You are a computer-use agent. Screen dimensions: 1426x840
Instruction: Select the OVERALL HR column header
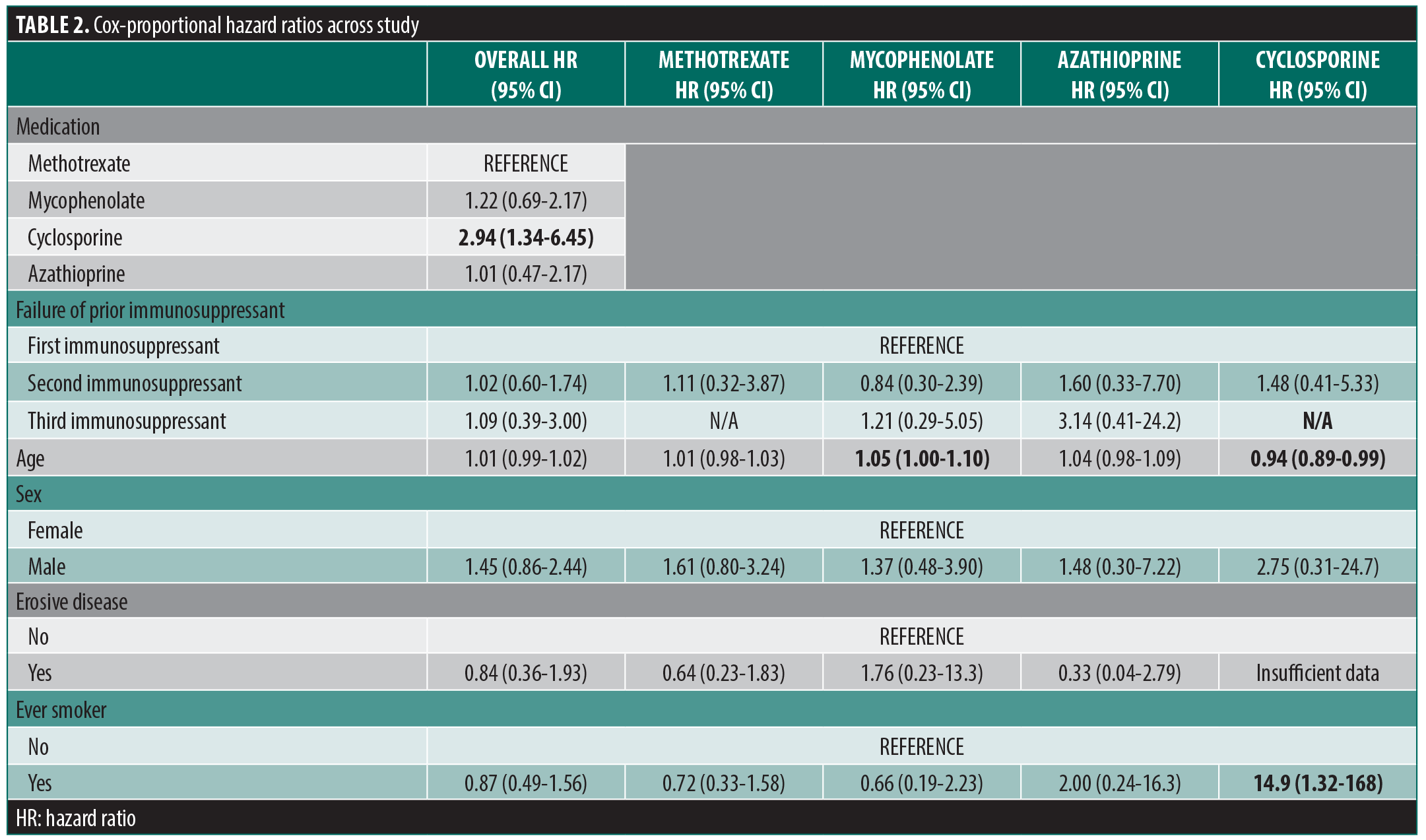525,75
